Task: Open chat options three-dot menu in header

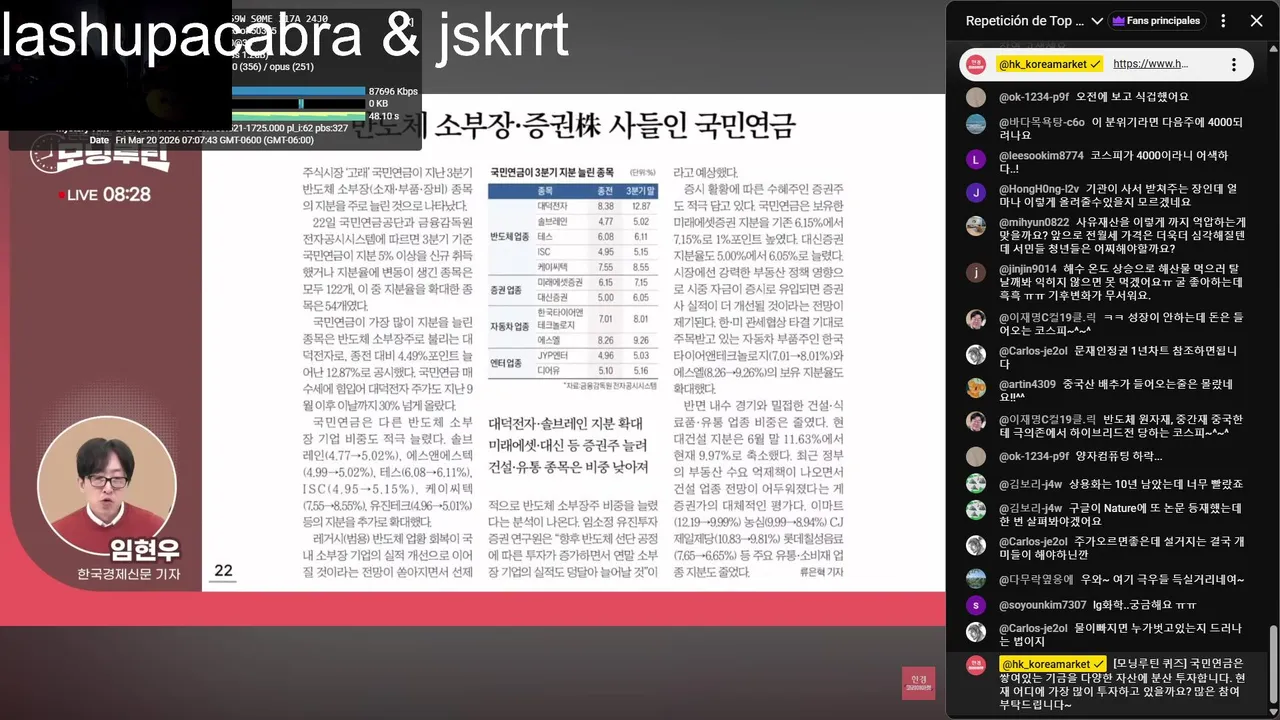Action: pyautogui.click(x=1223, y=21)
